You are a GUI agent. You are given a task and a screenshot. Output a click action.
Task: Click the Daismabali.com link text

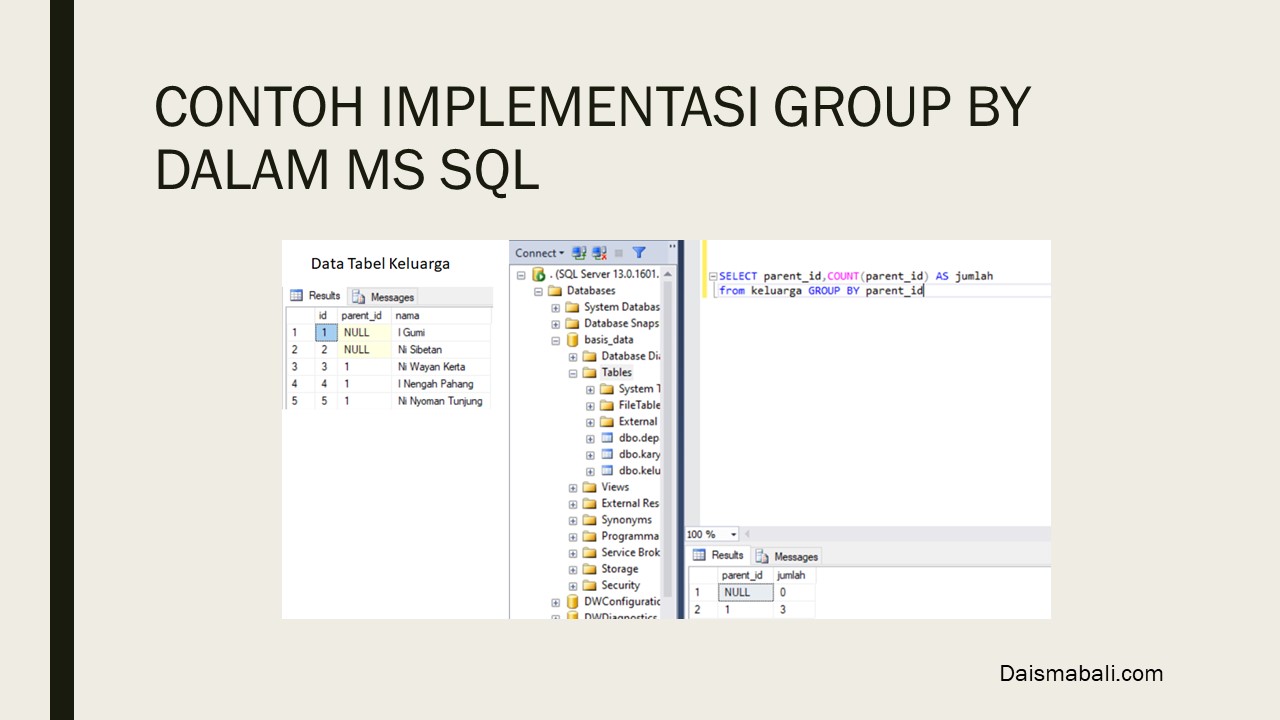[x=1081, y=674]
